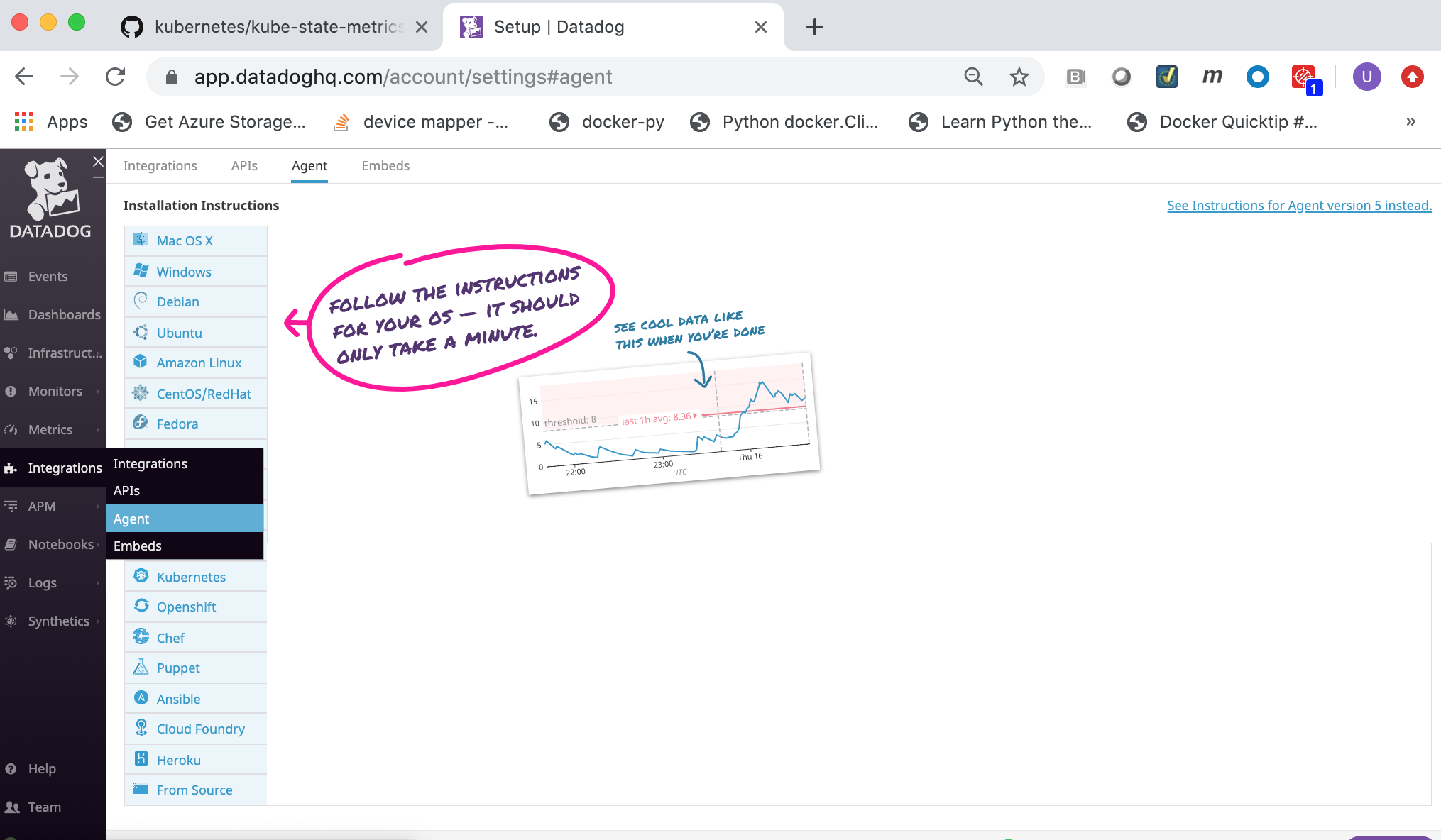Screen dimensions: 1441x840
Task: Click the Kubernetes wheel icon
Action: coord(141,576)
